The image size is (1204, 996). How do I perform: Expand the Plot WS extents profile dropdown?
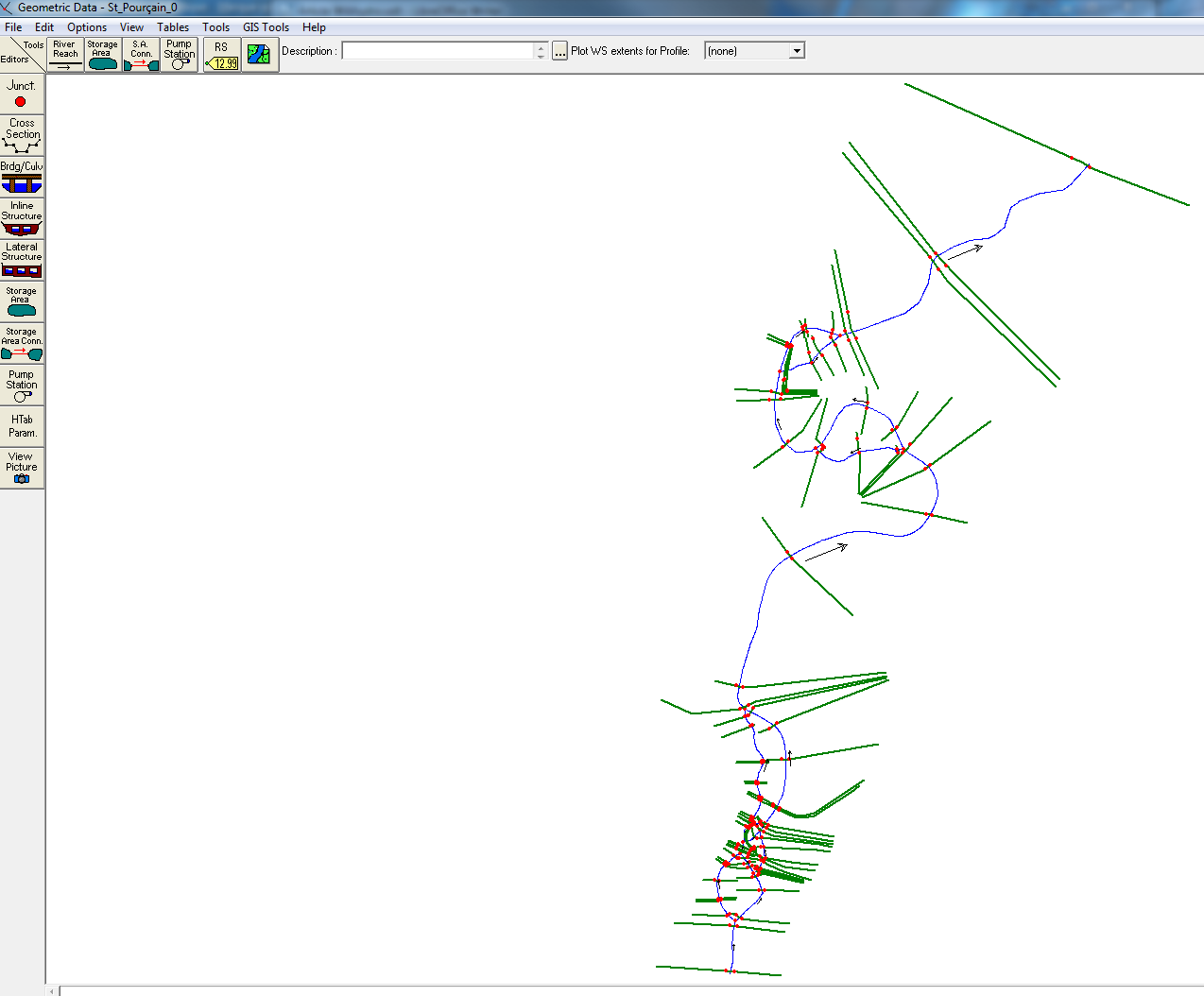click(797, 51)
